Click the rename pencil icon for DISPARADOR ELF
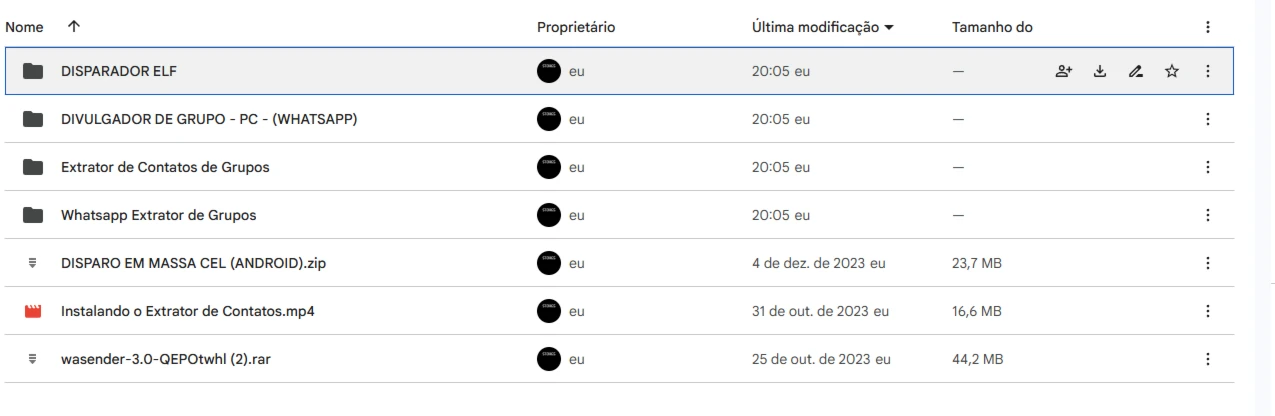Image resolution: width=1275 pixels, height=416 pixels. coord(1135,71)
